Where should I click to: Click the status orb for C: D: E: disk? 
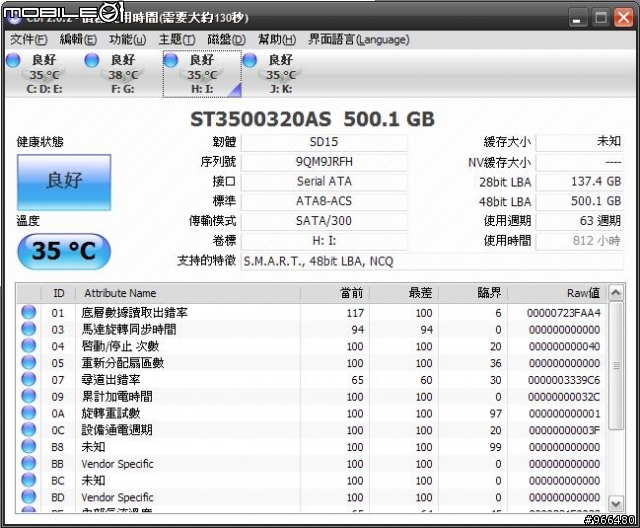pos(13,60)
